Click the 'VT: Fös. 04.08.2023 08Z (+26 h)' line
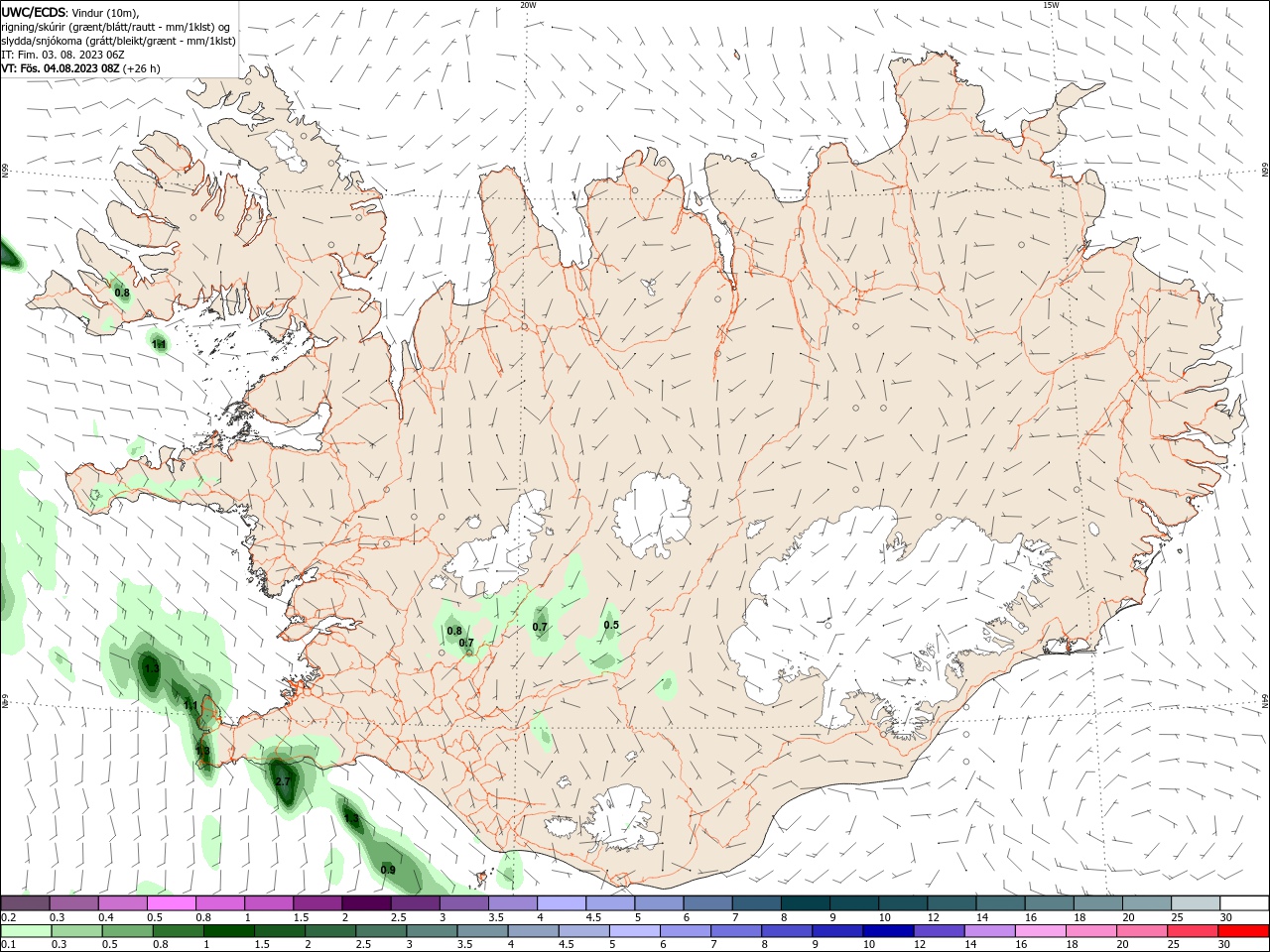The height and width of the screenshot is (952, 1270). tap(80, 68)
